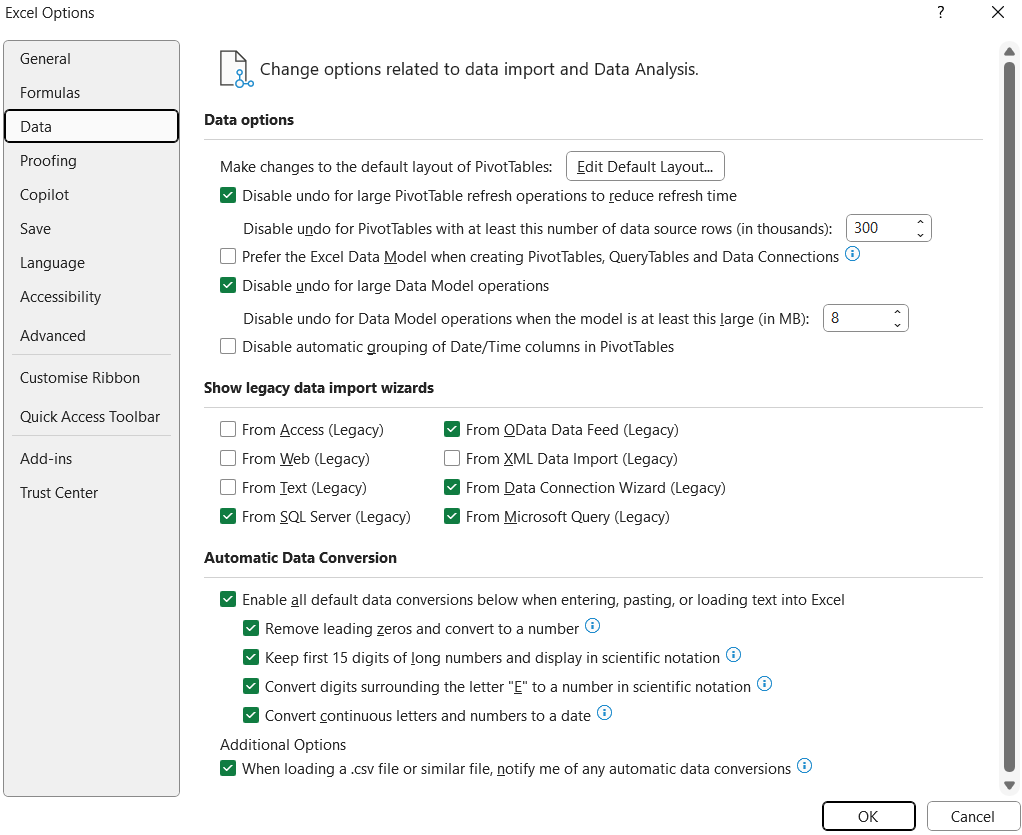Show info for Remove leading zeros option
Viewport: 1022px width, 835px height.
coord(592,626)
